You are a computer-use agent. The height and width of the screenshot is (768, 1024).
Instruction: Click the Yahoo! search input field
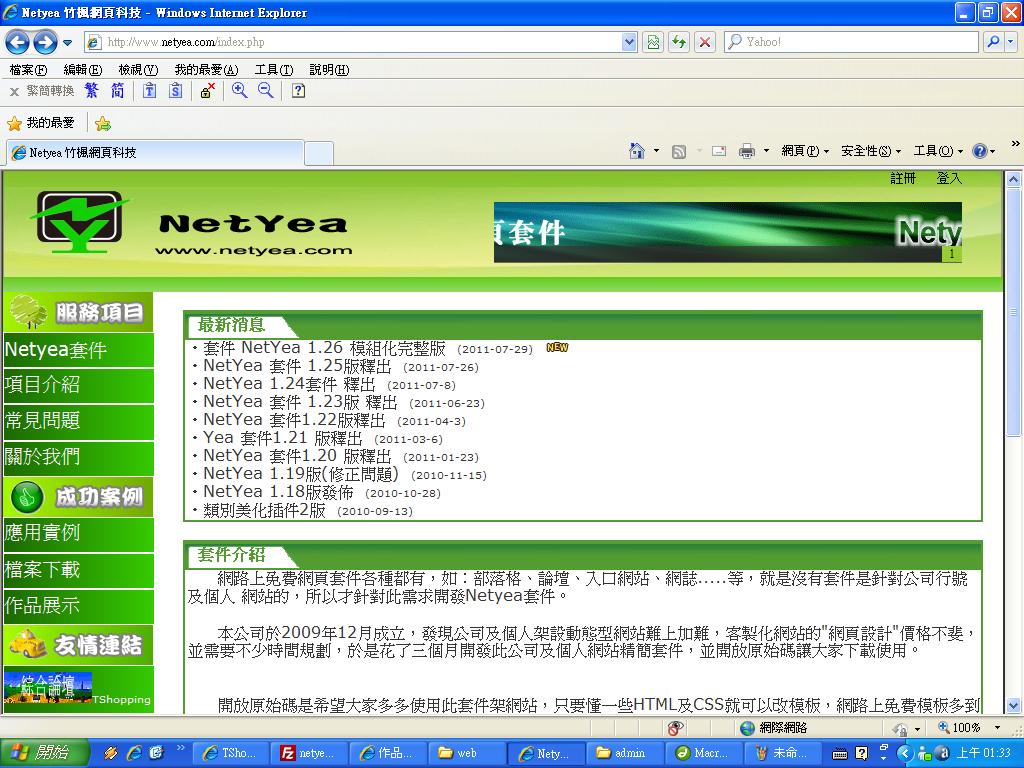851,42
